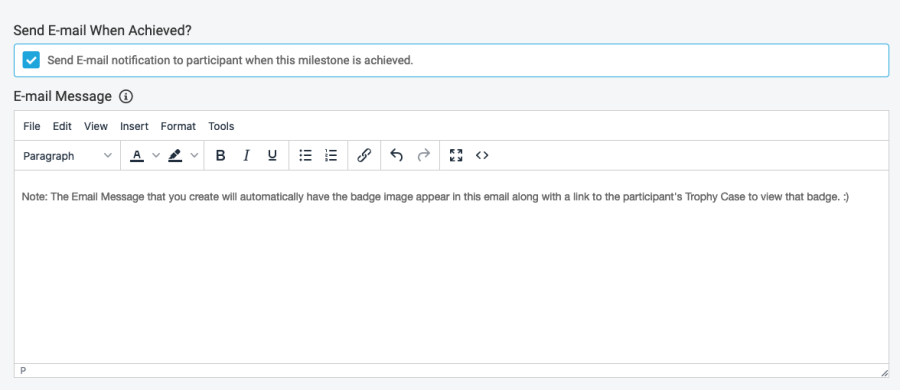
Task: Expand the highlight color picker arrow
Action: [193, 156]
